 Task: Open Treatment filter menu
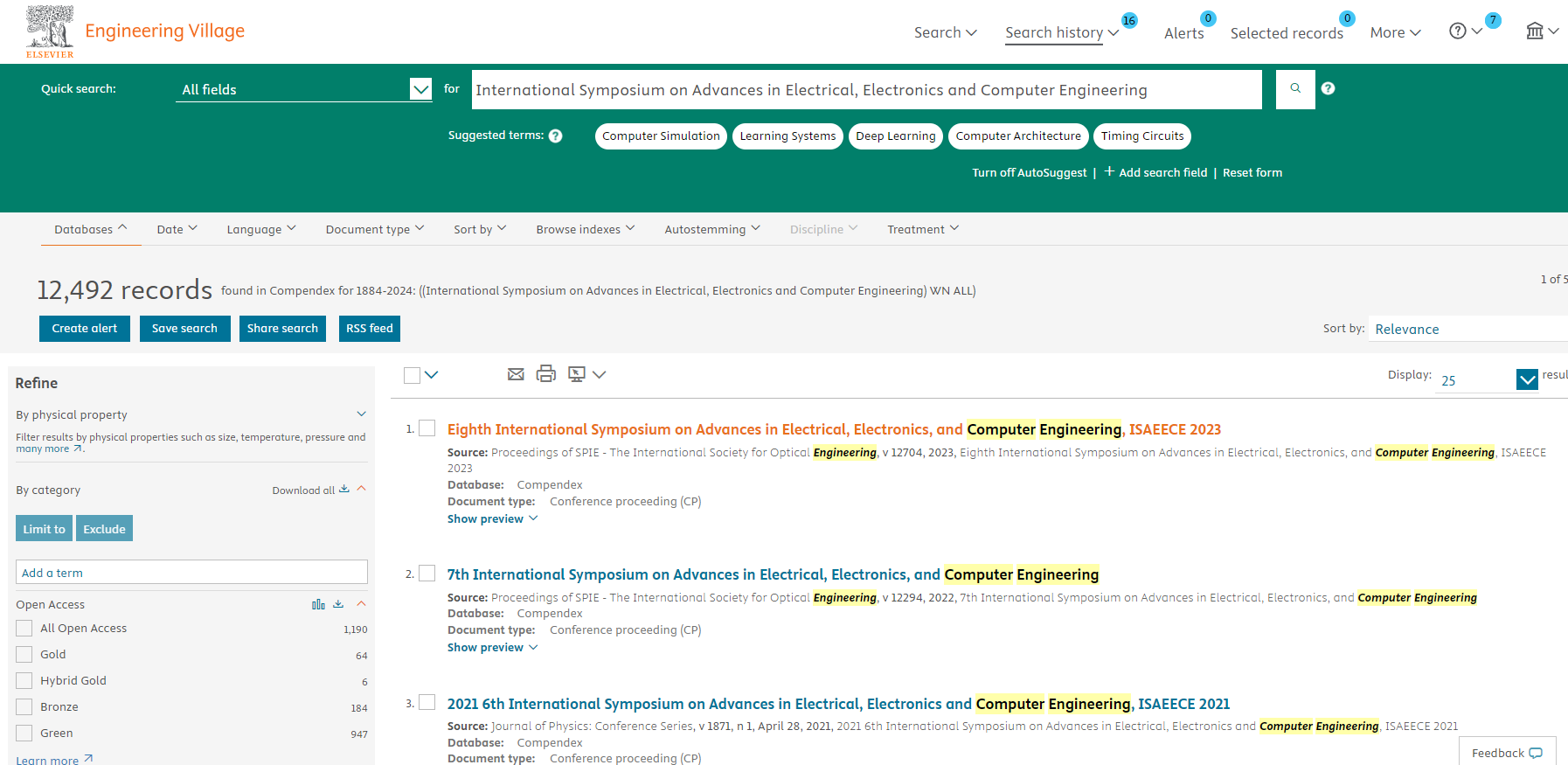923,229
